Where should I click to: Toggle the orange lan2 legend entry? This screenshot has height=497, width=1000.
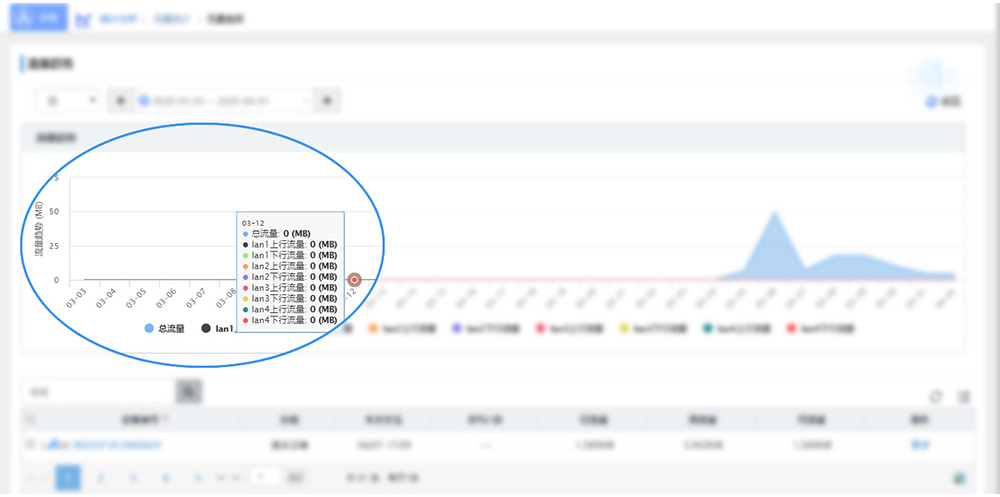tap(400, 328)
